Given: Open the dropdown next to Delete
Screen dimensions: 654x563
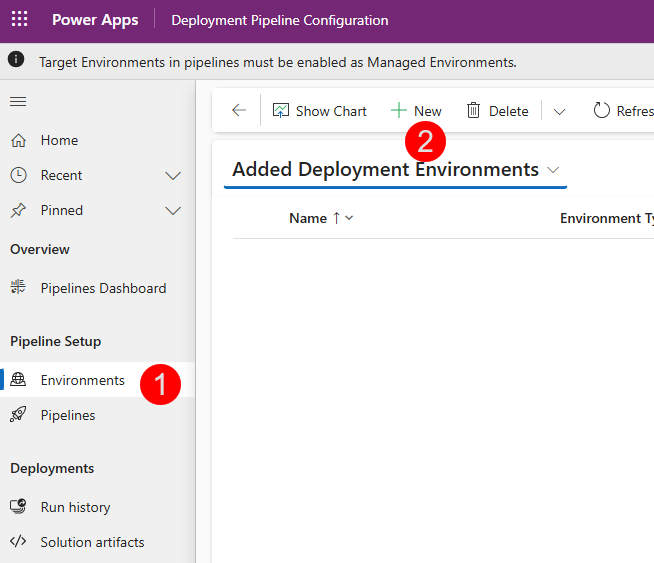Looking at the screenshot, I should coord(559,111).
